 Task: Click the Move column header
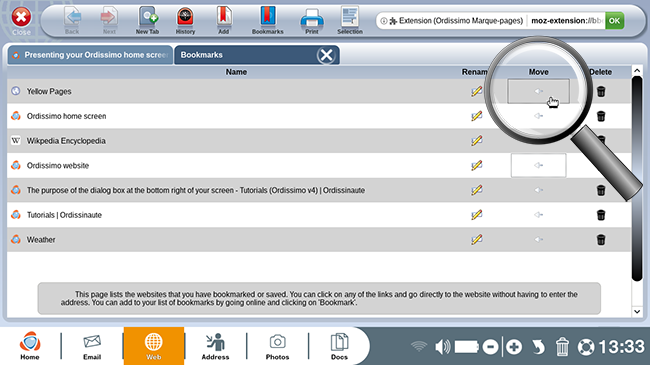[x=538, y=72]
